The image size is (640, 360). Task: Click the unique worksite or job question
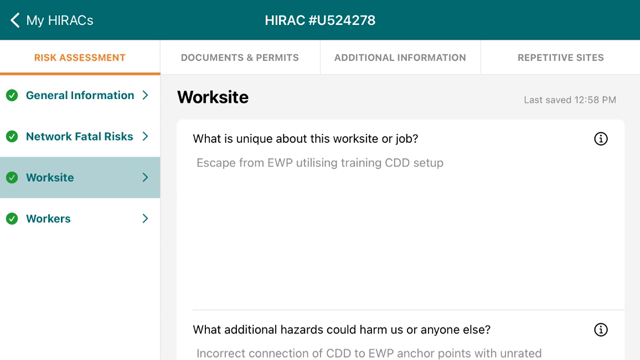tap(305, 139)
